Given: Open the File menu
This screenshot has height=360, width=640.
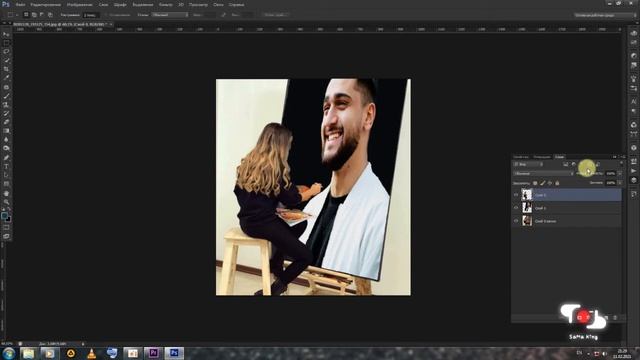Looking at the screenshot, I should coord(20,4).
